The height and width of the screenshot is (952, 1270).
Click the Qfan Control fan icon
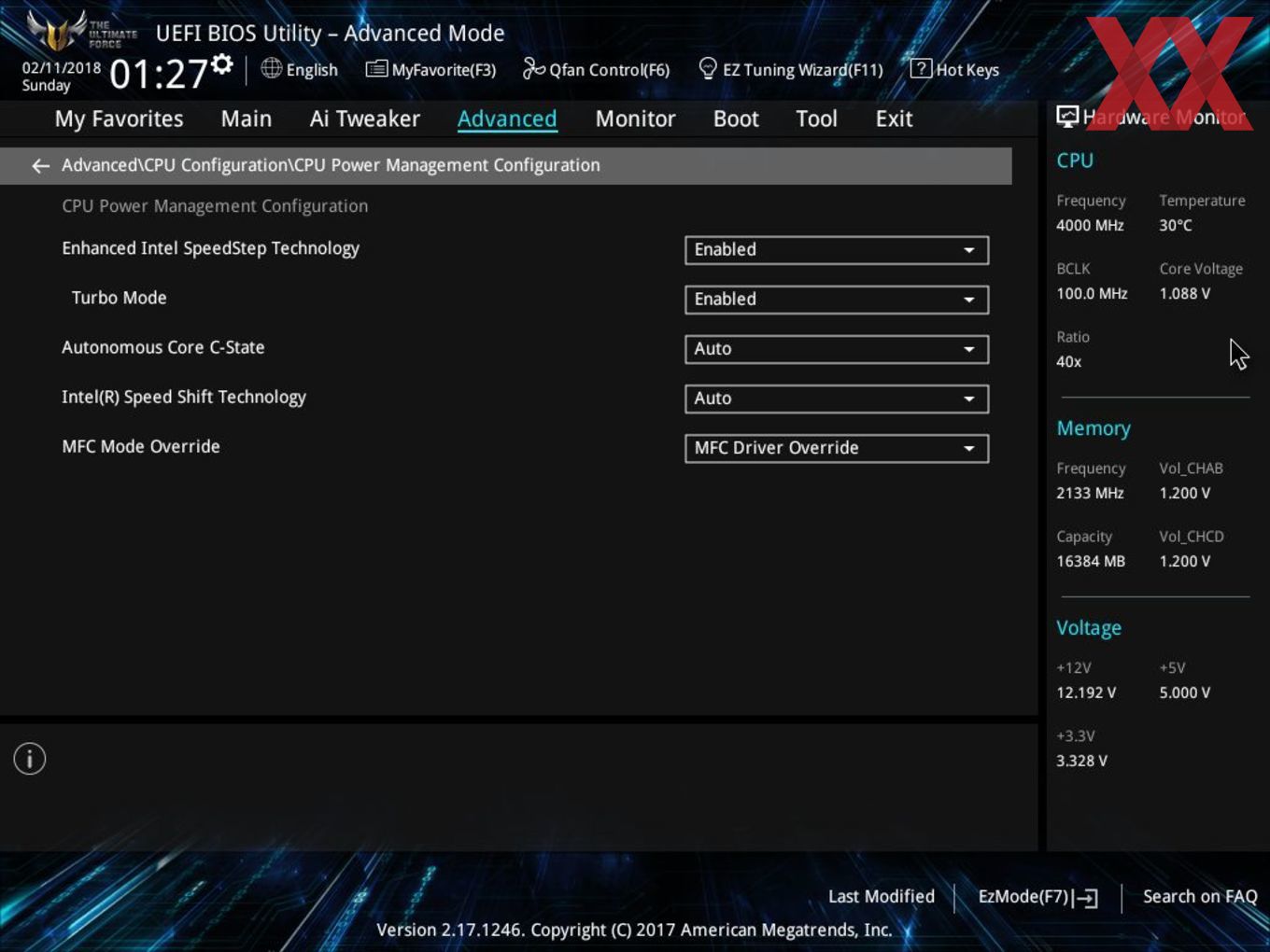[x=533, y=68]
